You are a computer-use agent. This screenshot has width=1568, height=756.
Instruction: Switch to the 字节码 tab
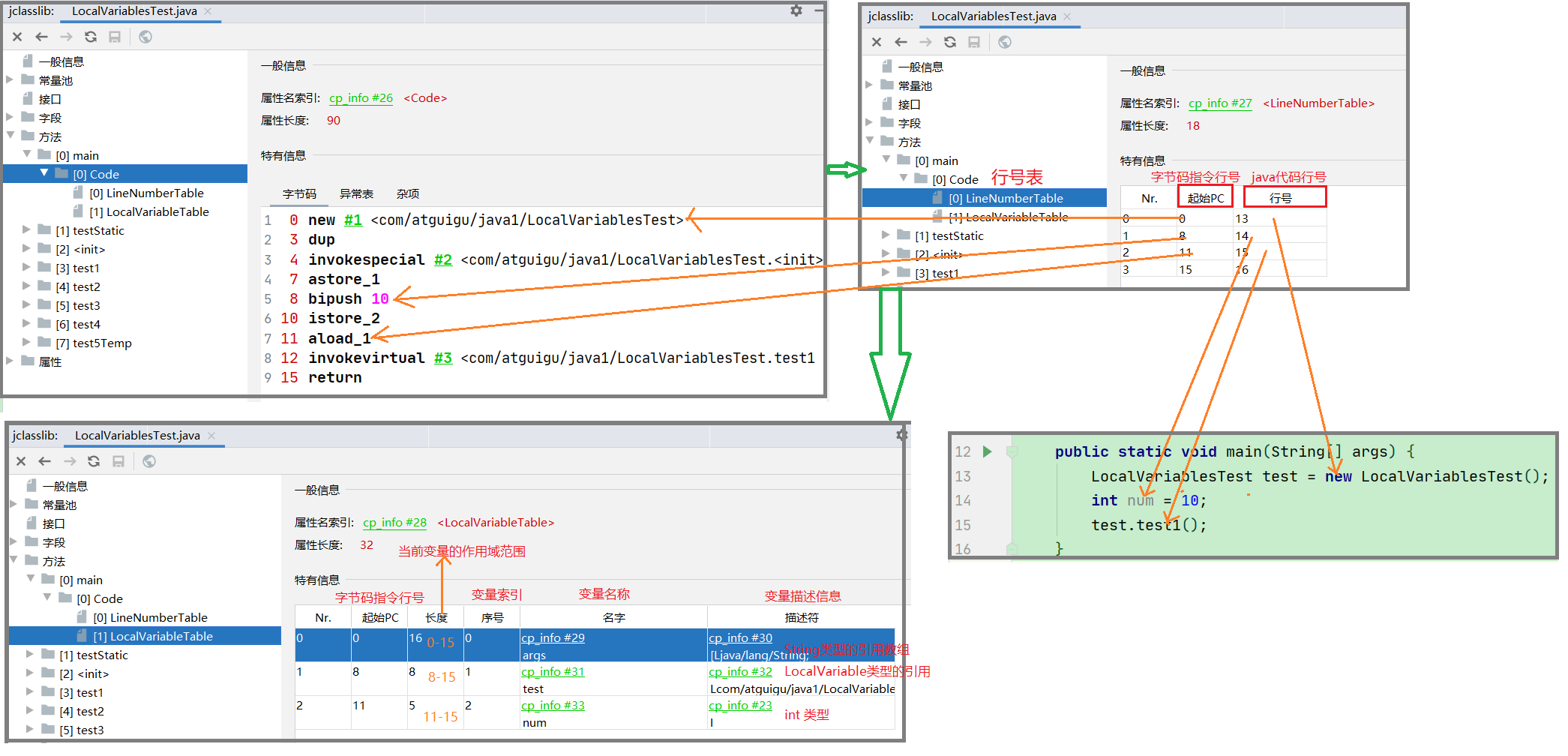pos(299,194)
